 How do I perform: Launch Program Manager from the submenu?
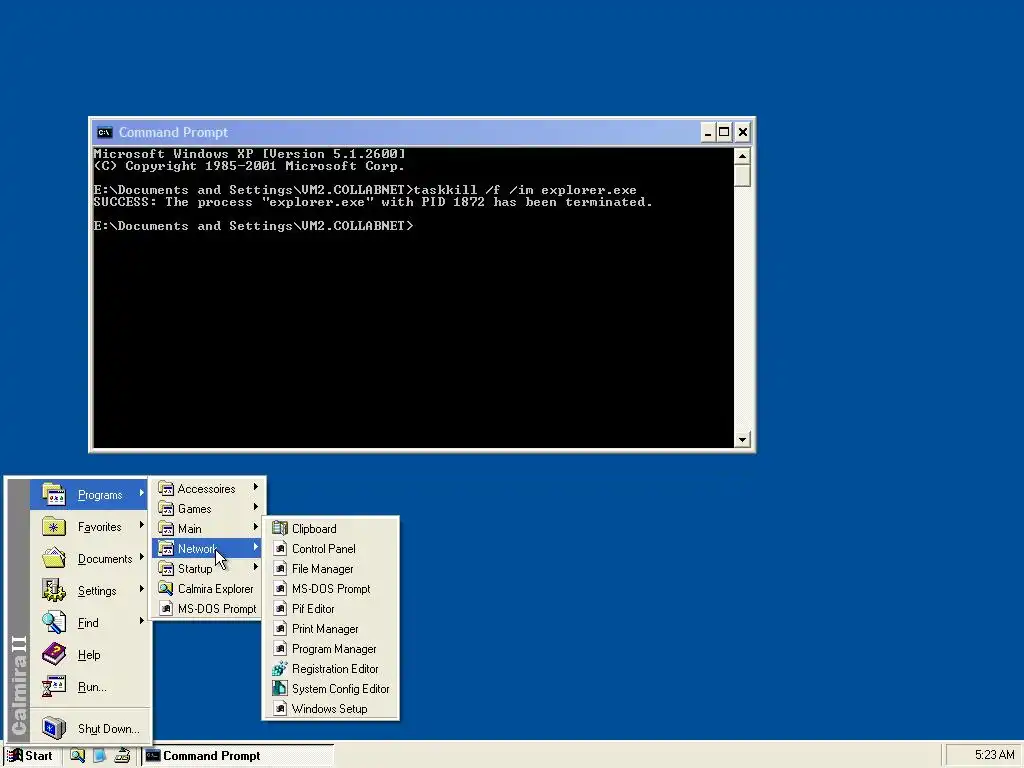[x=330, y=649]
